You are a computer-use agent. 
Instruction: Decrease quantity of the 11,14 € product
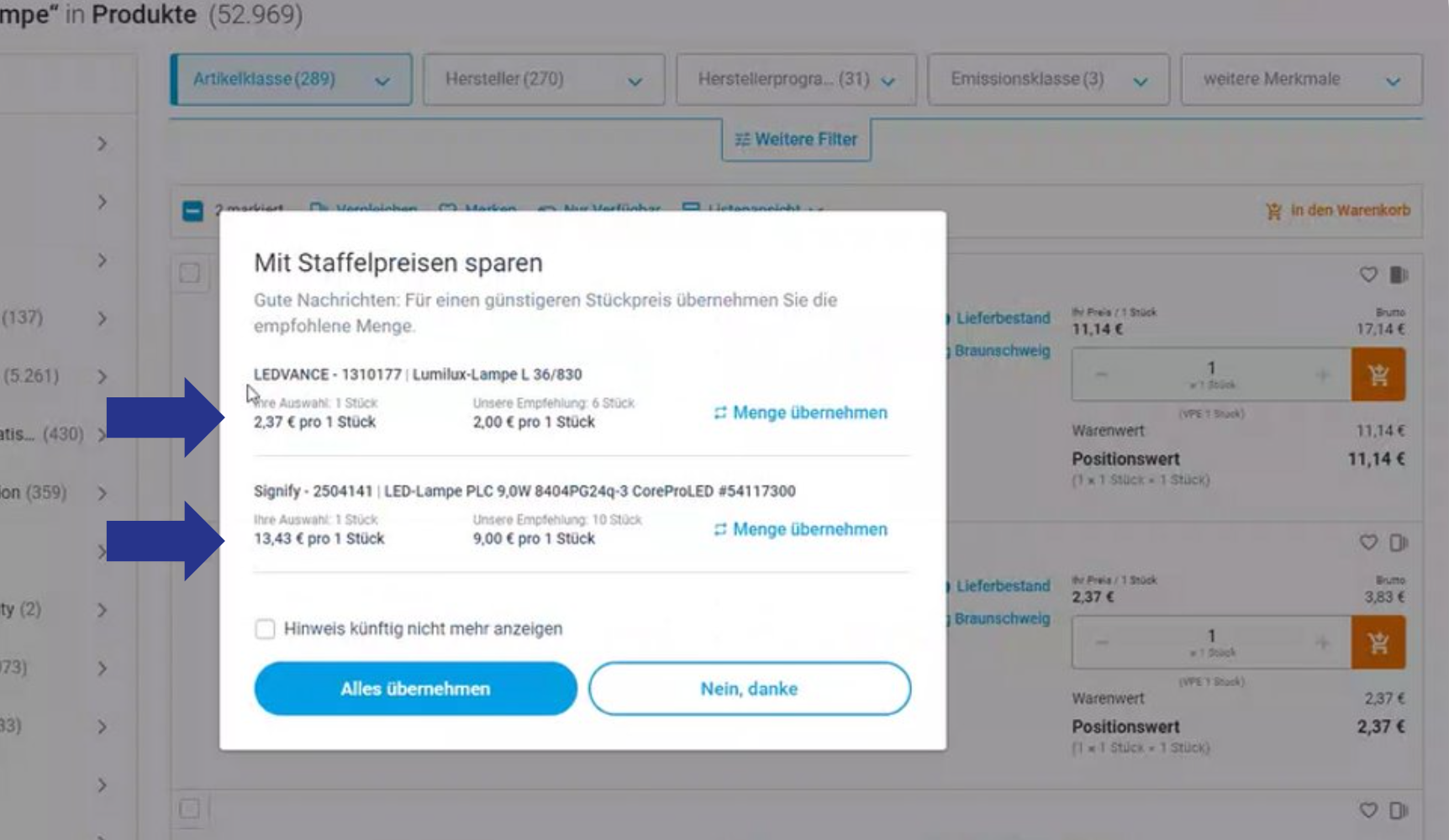tap(1102, 375)
